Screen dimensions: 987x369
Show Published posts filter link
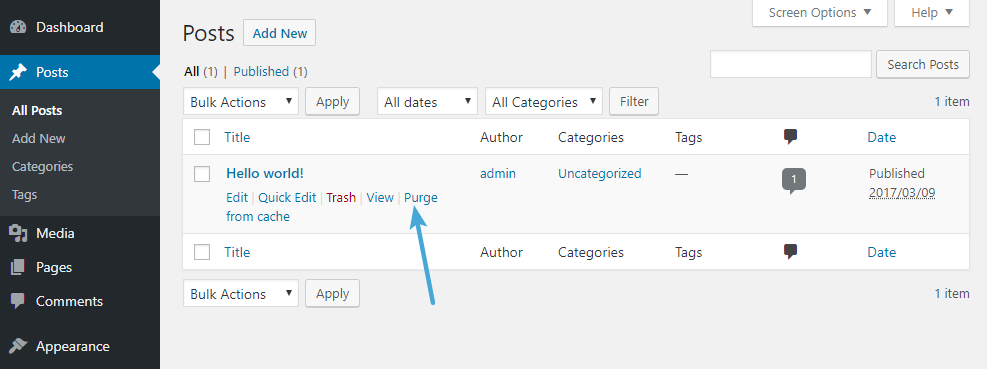tap(261, 72)
